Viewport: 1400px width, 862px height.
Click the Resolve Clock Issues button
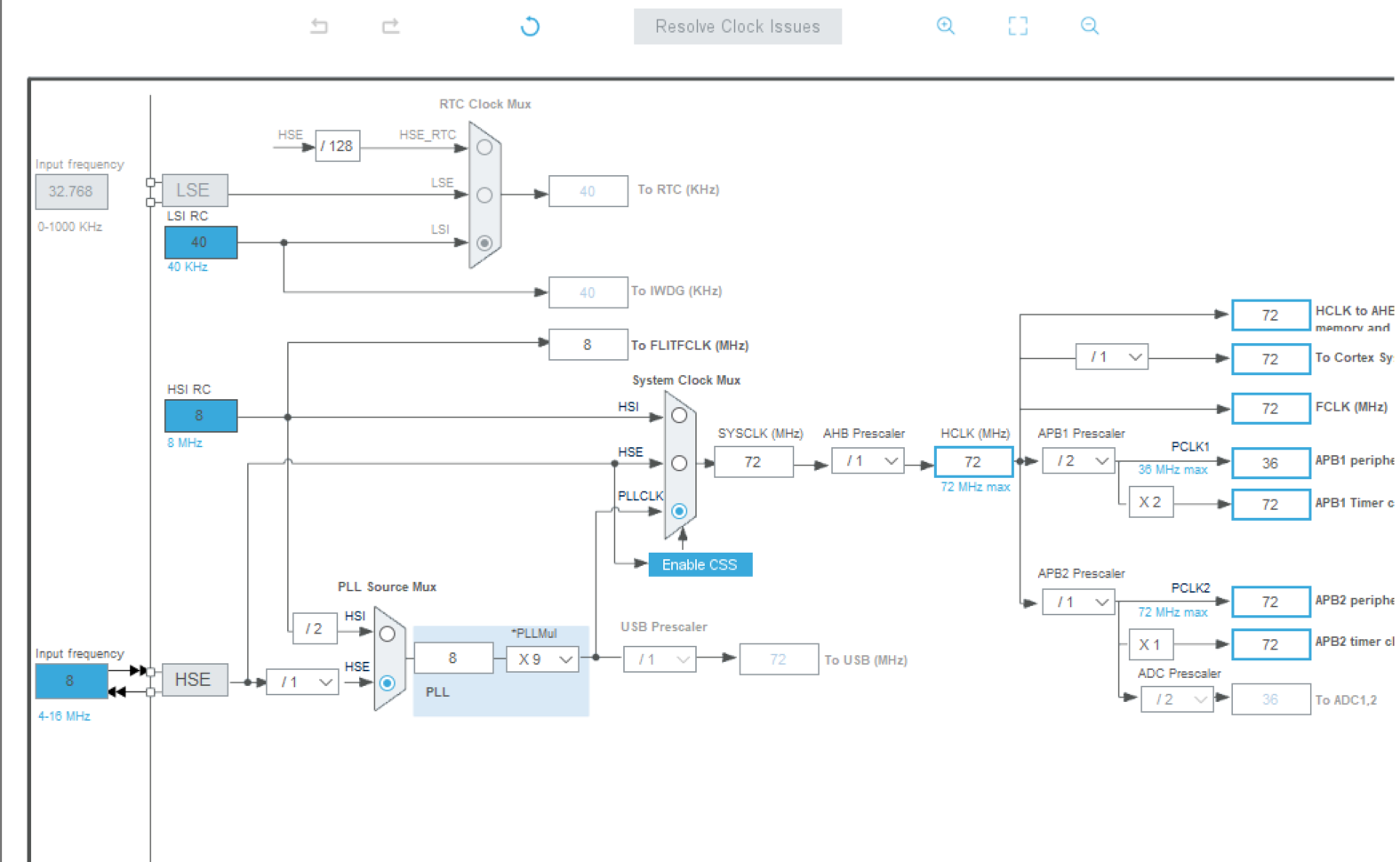pyautogui.click(x=738, y=27)
